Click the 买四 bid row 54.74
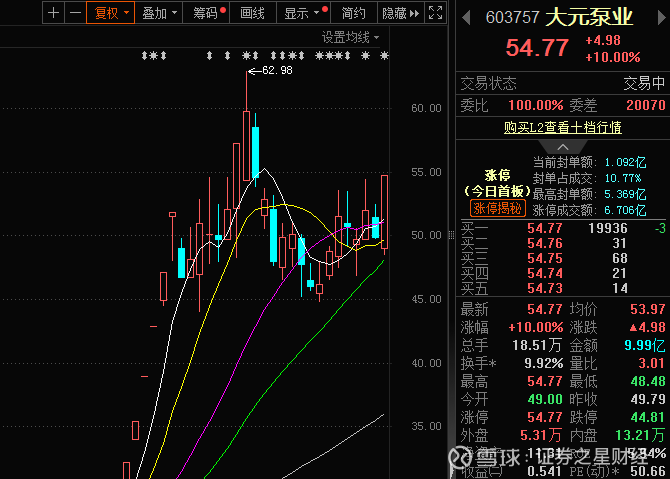 563,273
